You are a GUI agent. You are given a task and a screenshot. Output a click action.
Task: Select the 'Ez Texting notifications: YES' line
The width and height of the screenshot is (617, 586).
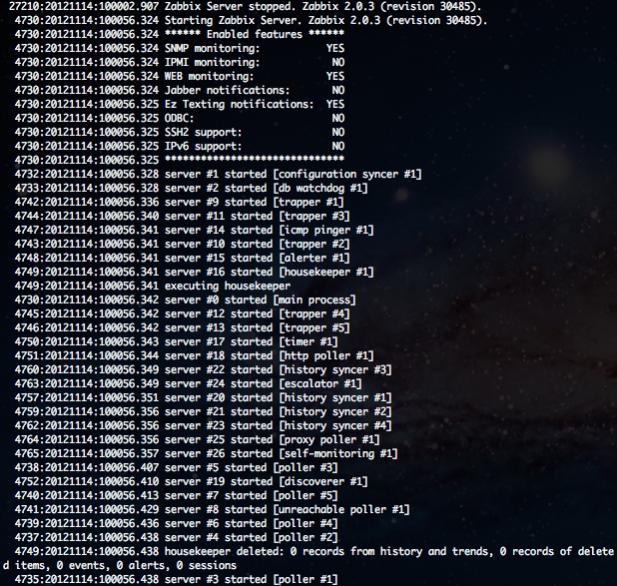[x=179, y=104]
